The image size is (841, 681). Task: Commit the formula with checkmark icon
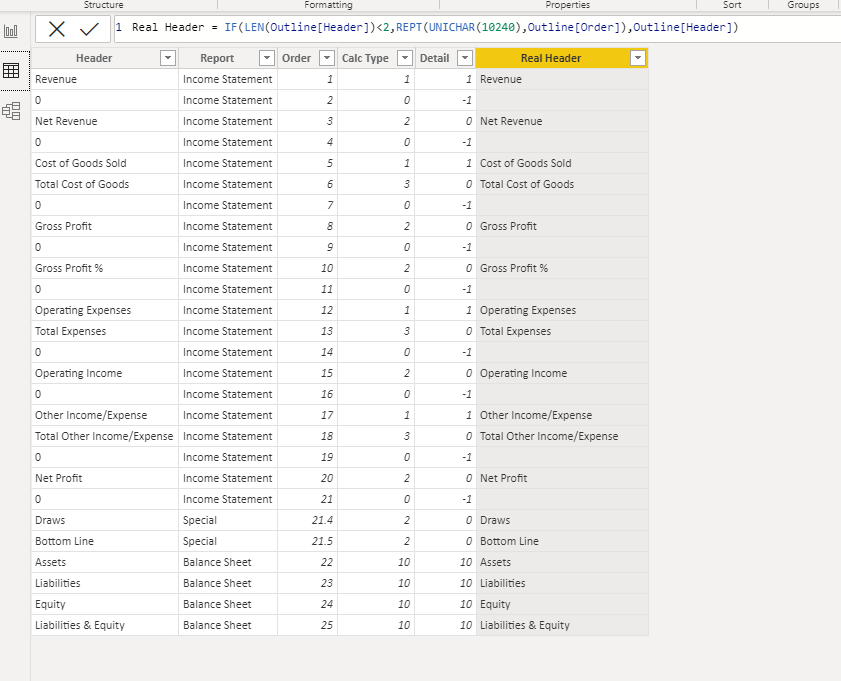[x=89, y=29]
